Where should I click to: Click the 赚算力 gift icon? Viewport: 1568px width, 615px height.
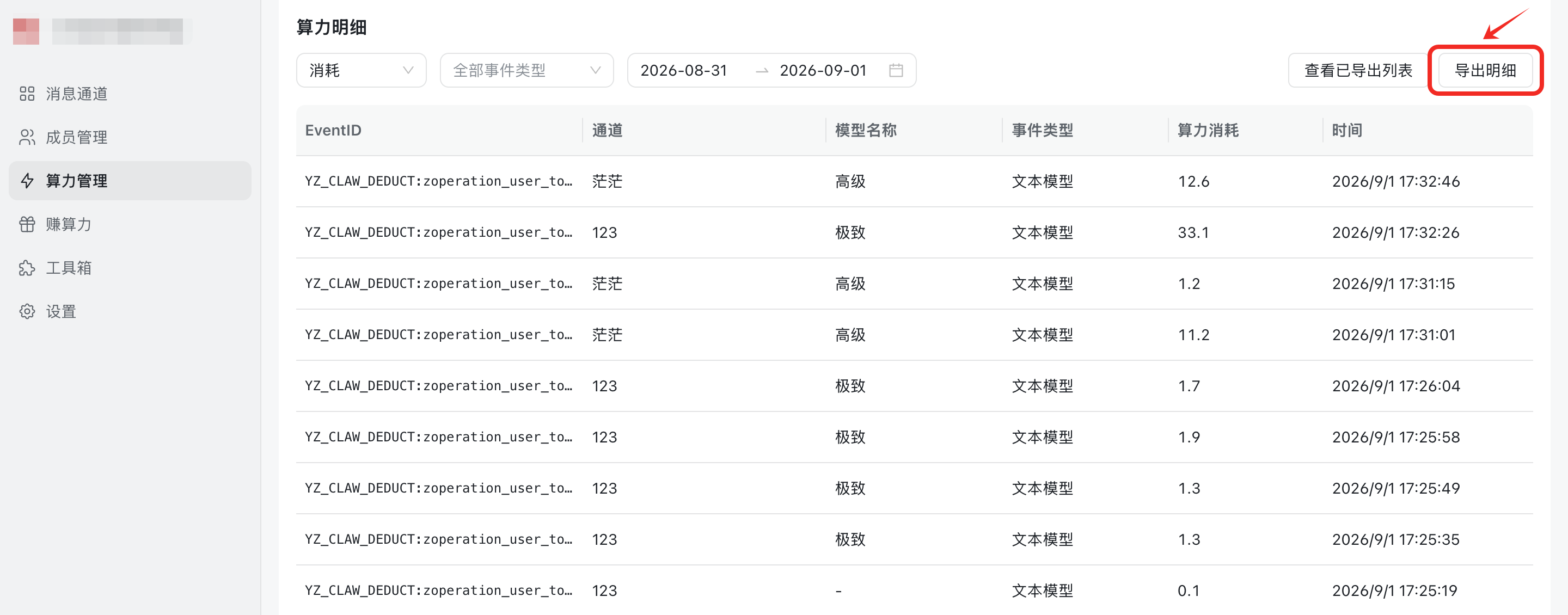tap(27, 224)
